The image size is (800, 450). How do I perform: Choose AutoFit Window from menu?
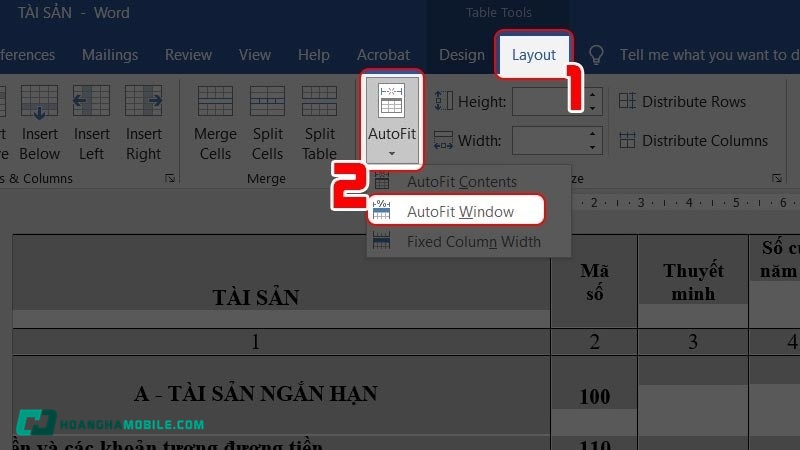point(457,211)
